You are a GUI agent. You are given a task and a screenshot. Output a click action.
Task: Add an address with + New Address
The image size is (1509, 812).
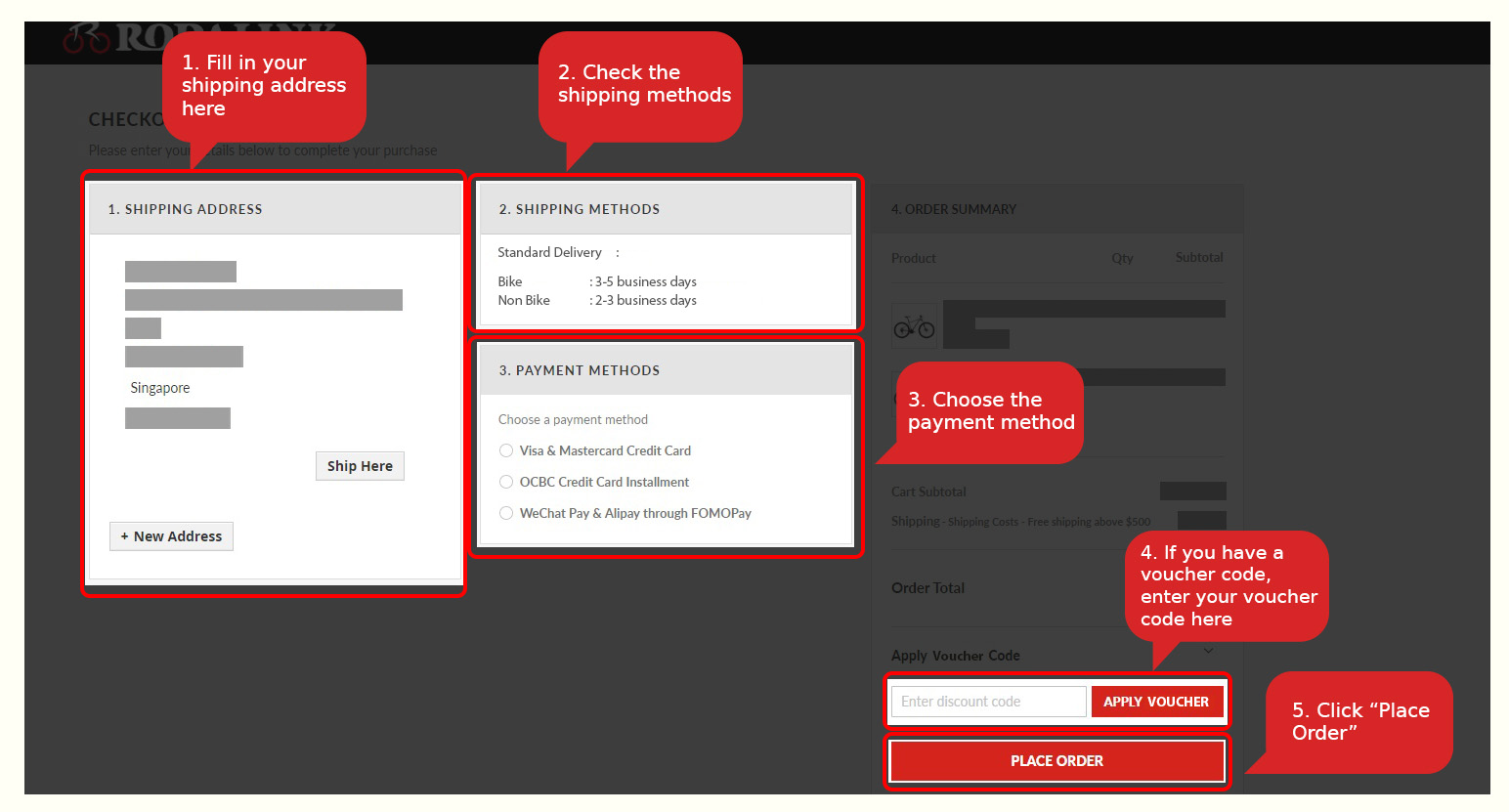[x=171, y=536]
